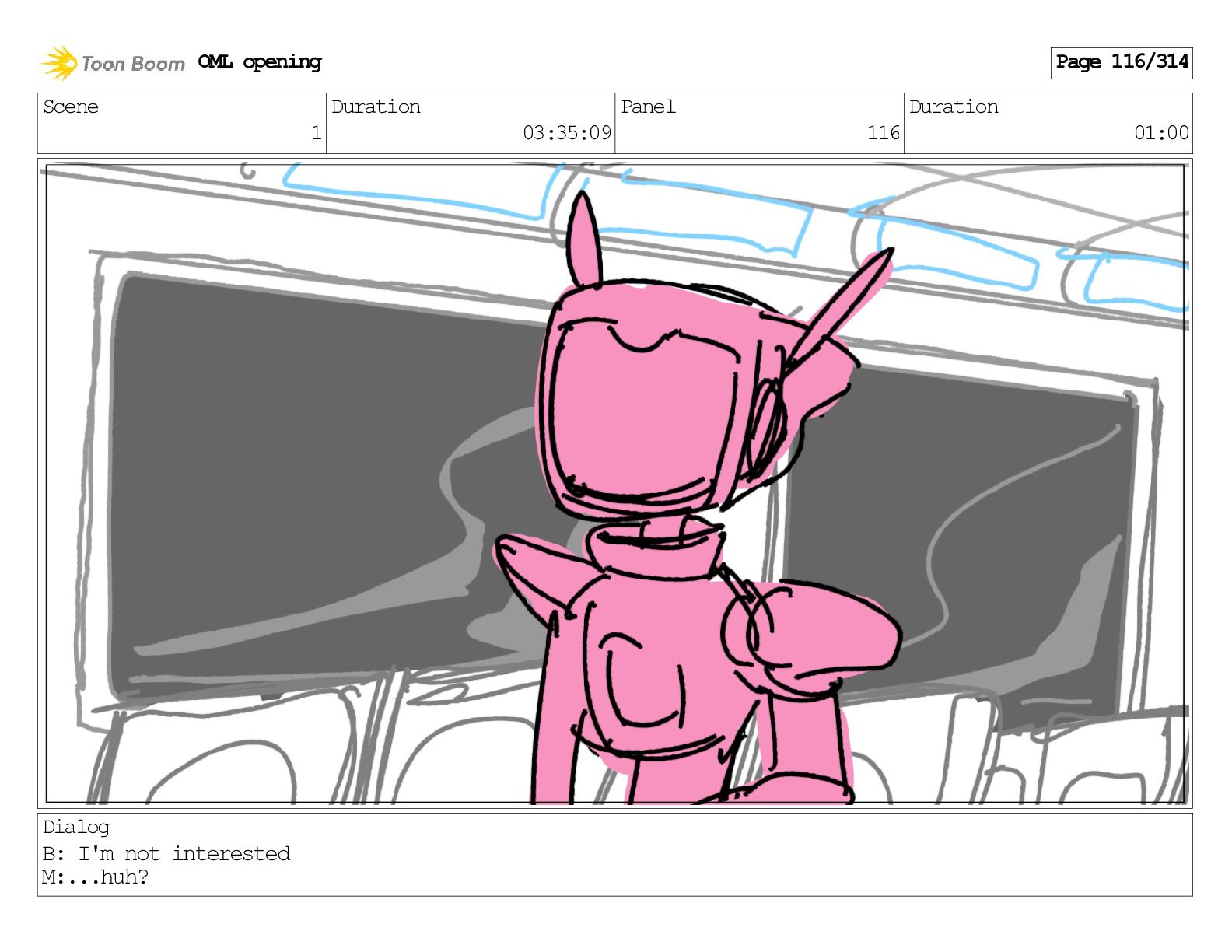
Task: Click the Dialog heading label
Action: pyautogui.click(x=76, y=827)
